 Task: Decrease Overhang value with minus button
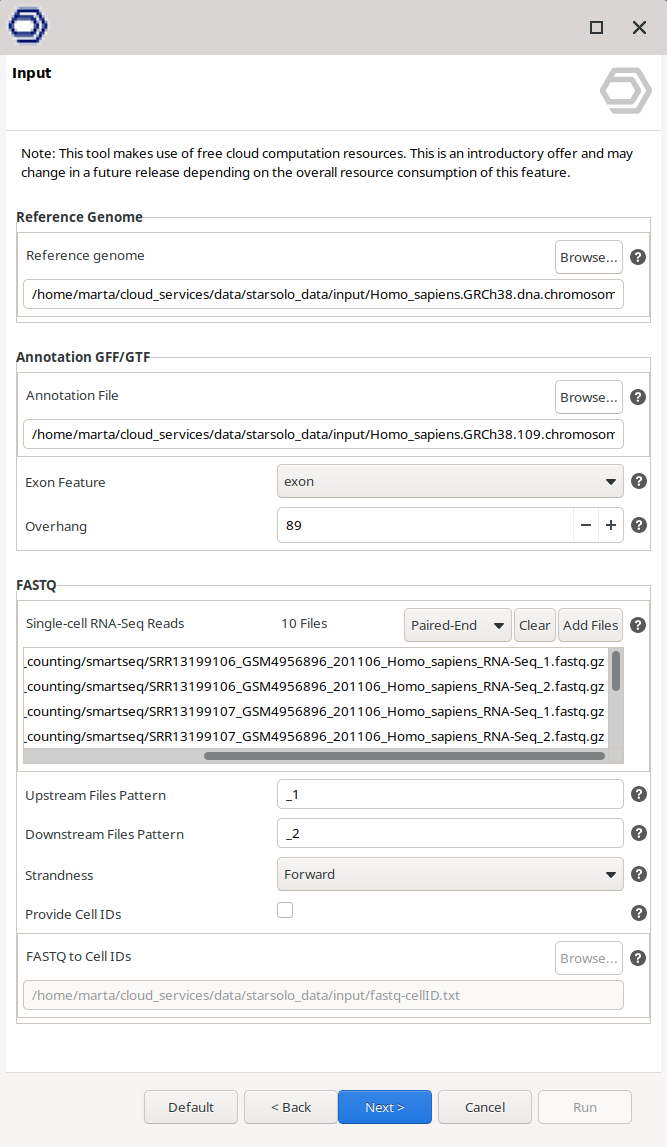[x=586, y=525]
